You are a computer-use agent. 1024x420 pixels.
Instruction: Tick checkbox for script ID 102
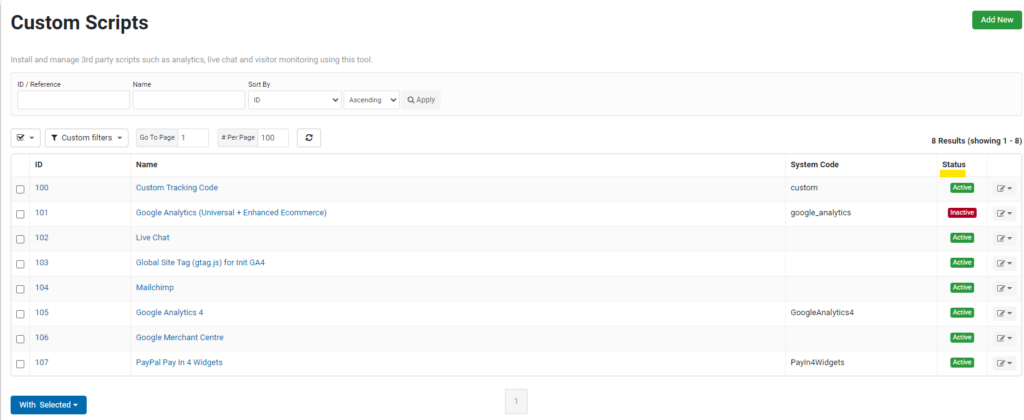click(x=20, y=239)
